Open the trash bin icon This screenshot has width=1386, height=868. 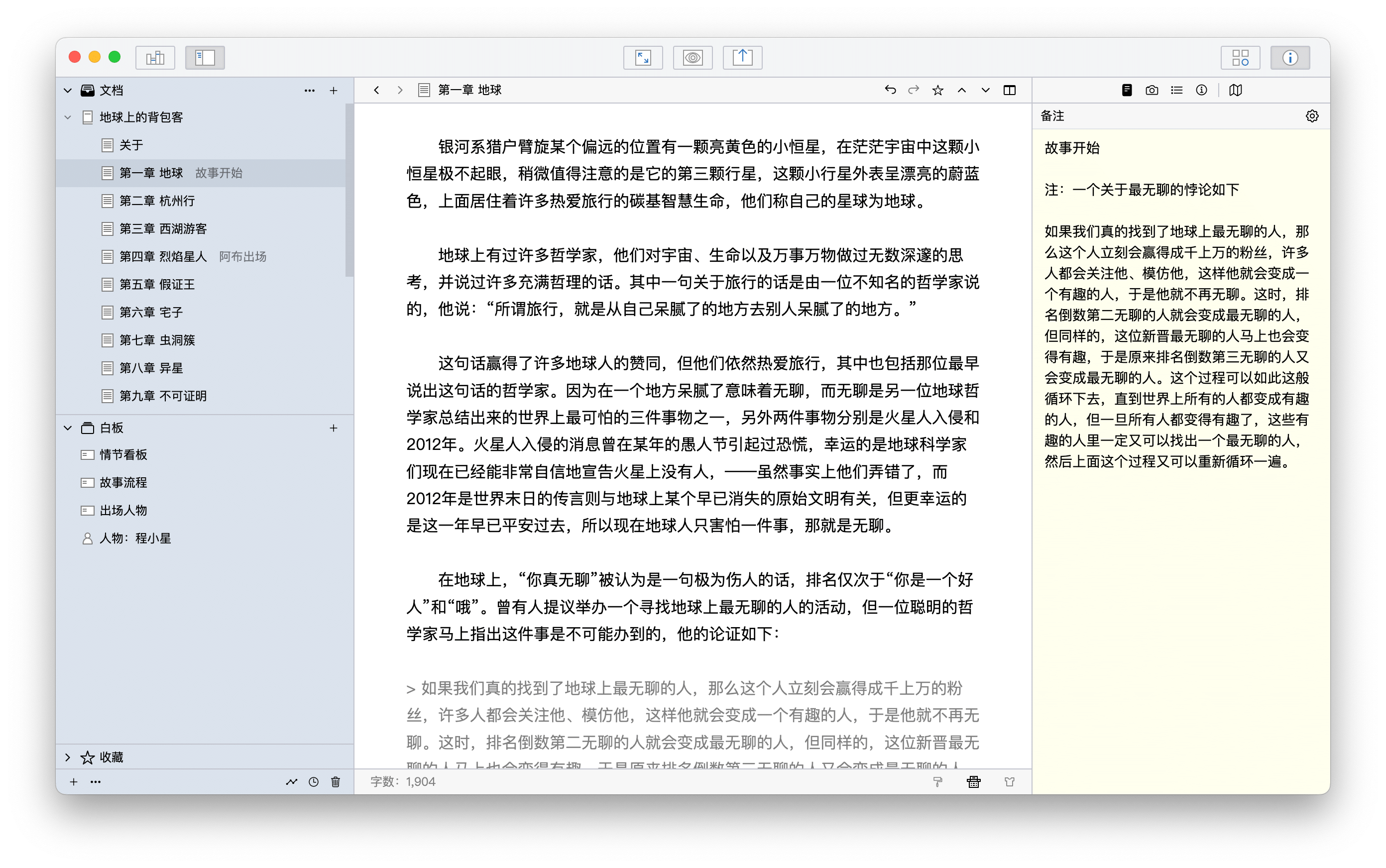coord(336,781)
